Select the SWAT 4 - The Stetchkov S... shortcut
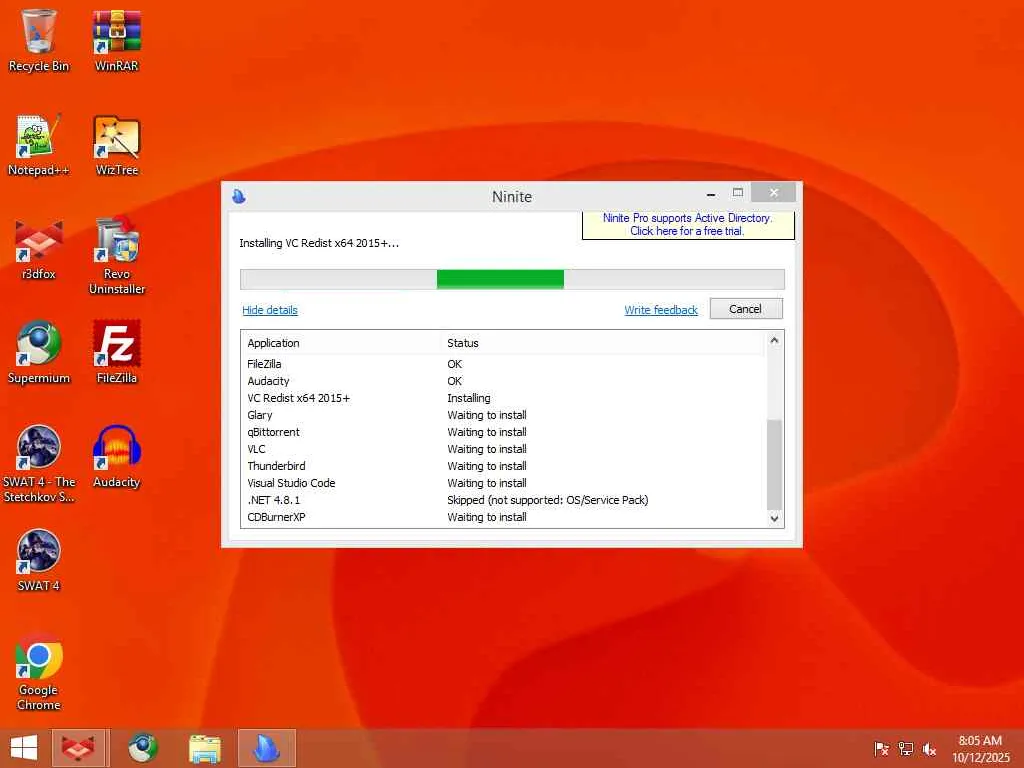Image resolution: width=1024 pixels, height=768 pixels. point(39,464)
